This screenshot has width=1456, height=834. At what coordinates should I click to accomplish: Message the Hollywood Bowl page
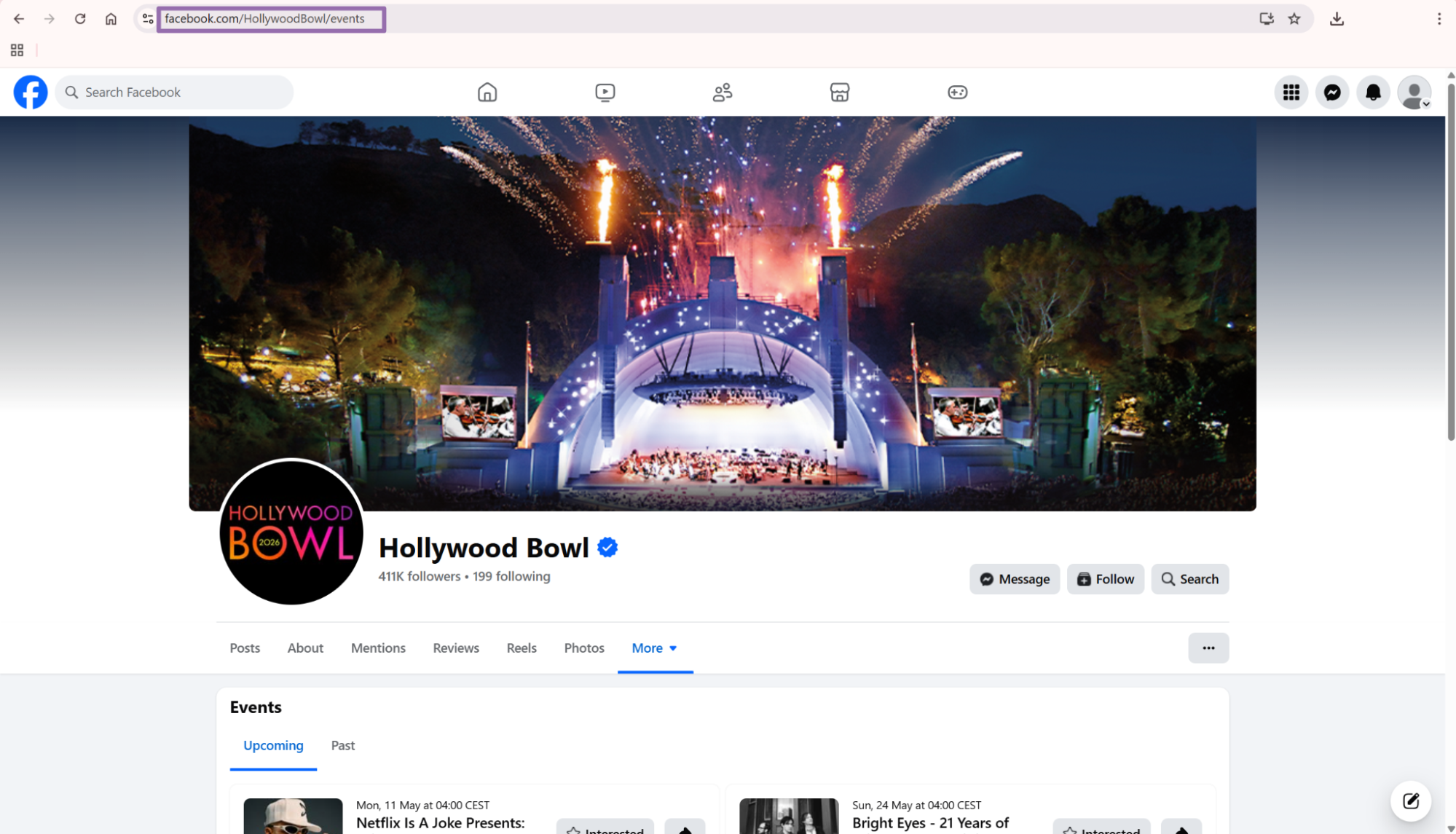(1014, 579)
